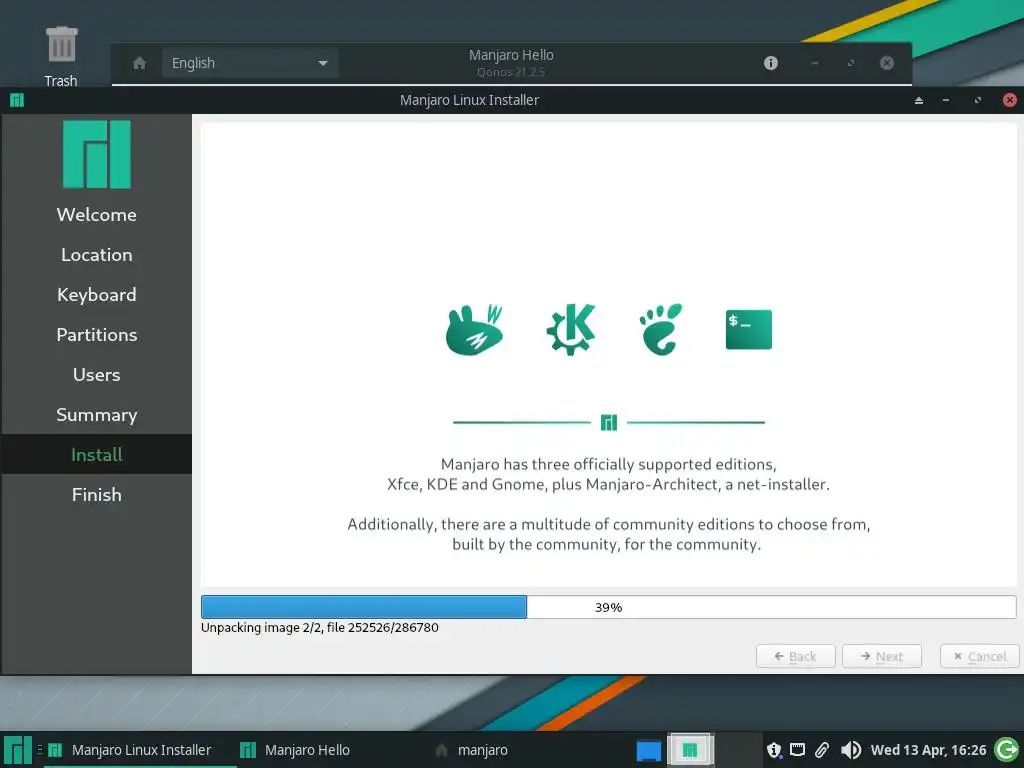
Task: Click the large Manjaro logo in sidebar
Action: pyautogui.click(x=97, y=155)
